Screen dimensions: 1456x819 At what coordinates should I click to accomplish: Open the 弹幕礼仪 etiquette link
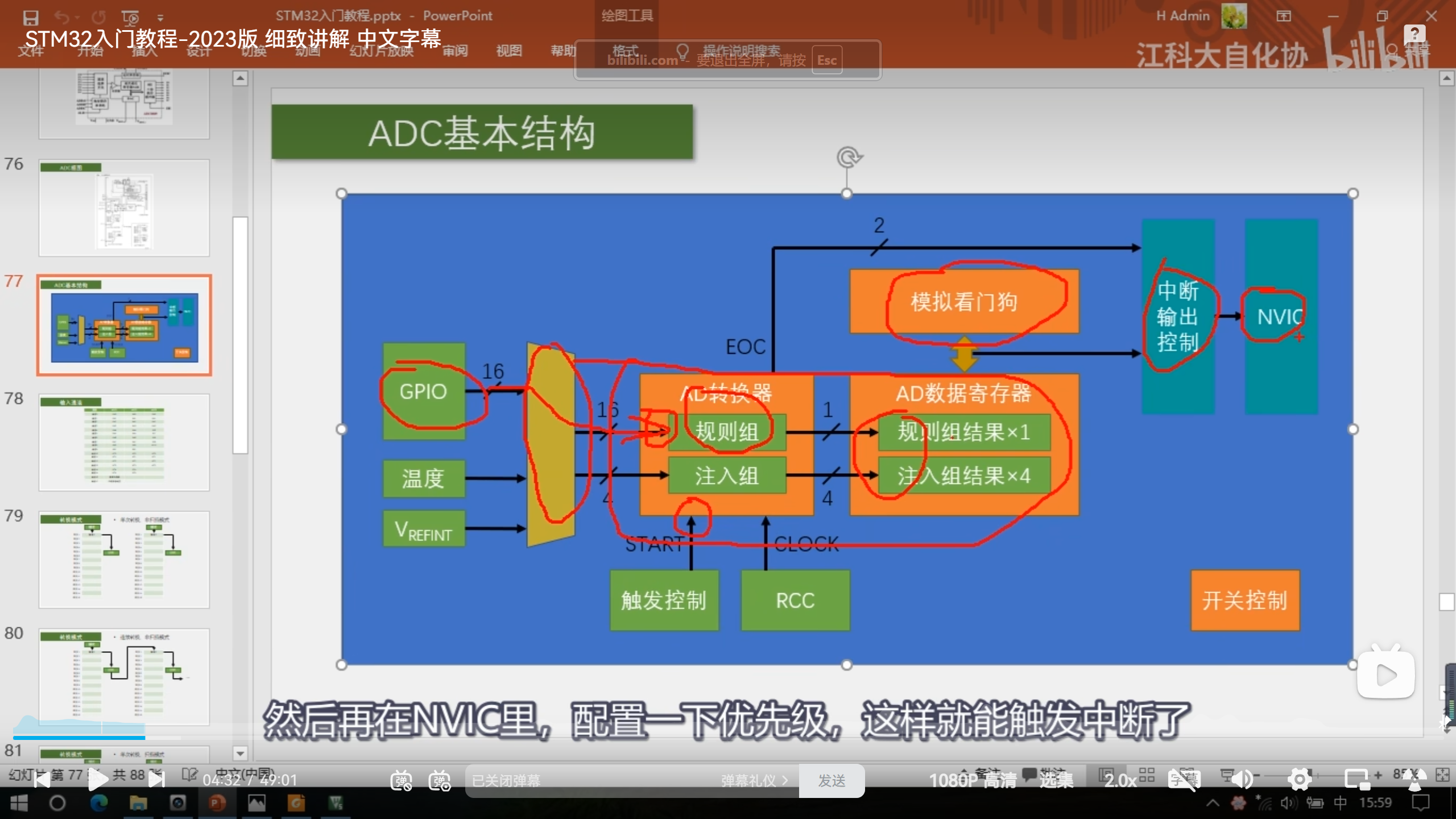click(754, 780)
